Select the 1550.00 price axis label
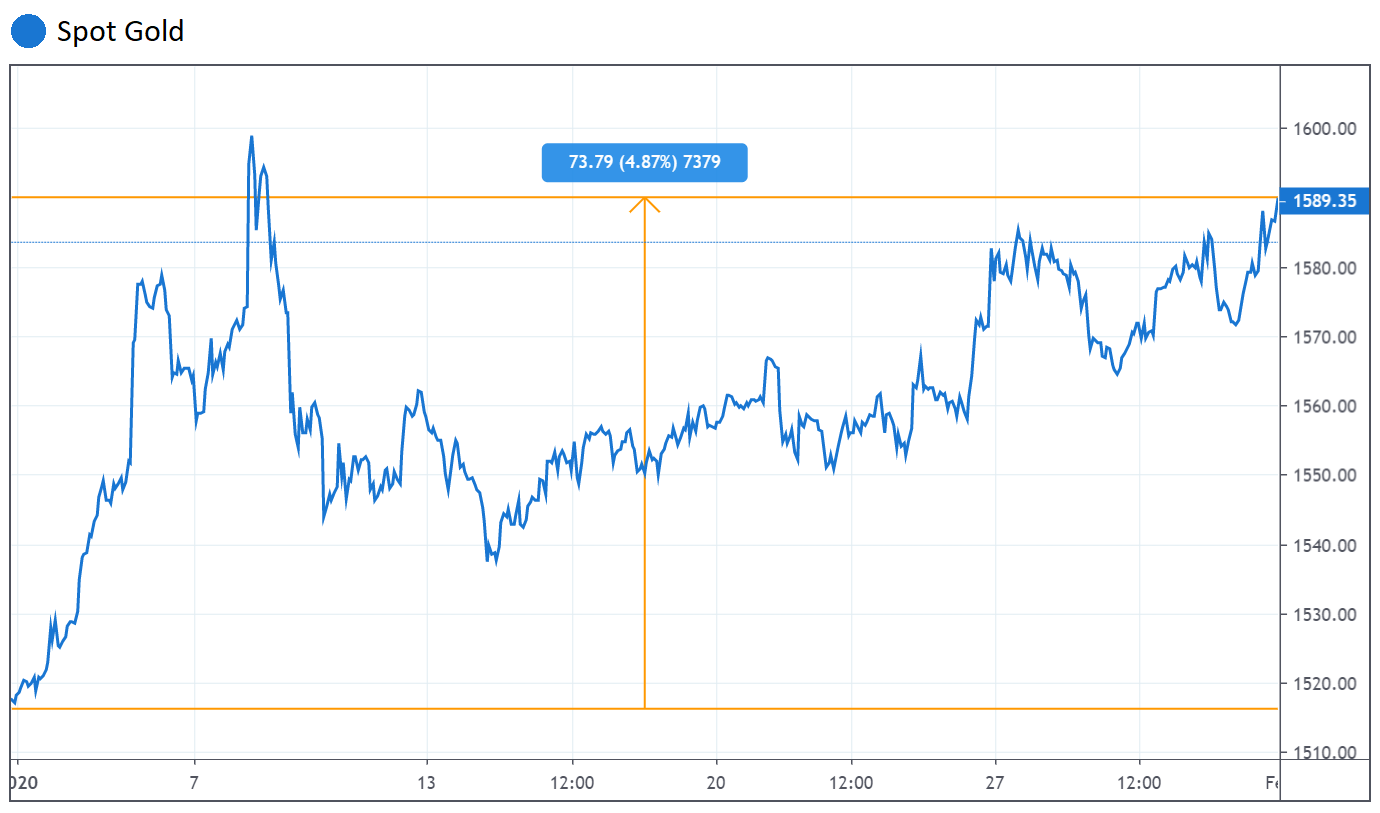This screenshot has height=813, width=1380. [x=1324, y=475]
